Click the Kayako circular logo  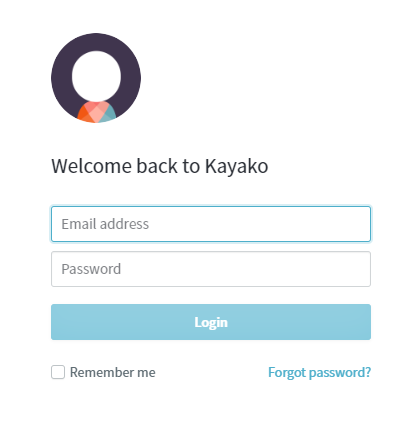coord(96,78)
